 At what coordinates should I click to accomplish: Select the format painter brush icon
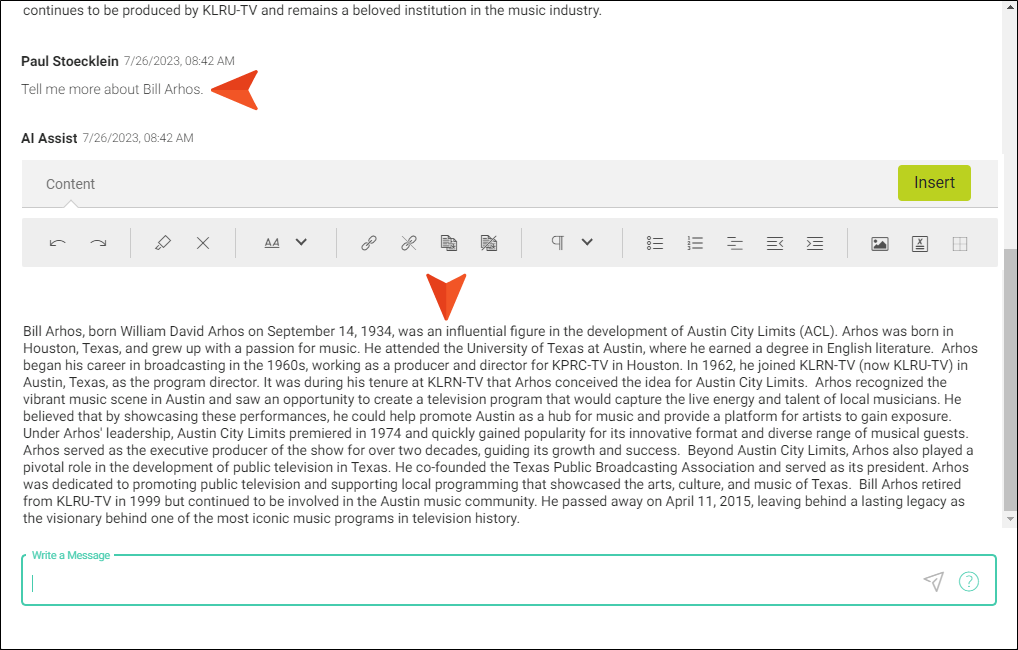click(x=163, y=243)
